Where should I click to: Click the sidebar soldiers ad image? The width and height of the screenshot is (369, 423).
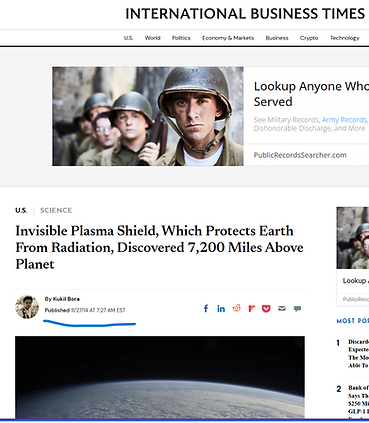click(x=353, y=238)
